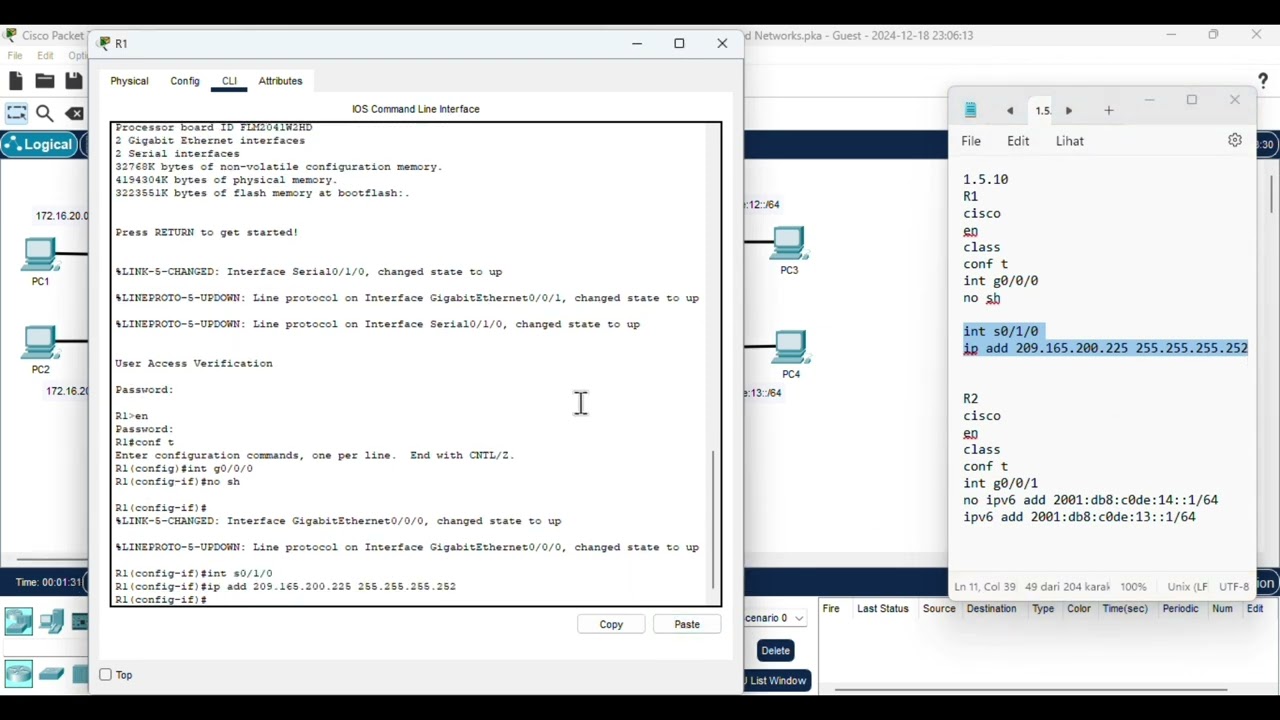1280x720 pixels.
Task: Add a new Notepad tab
Action: point(1108,111)
